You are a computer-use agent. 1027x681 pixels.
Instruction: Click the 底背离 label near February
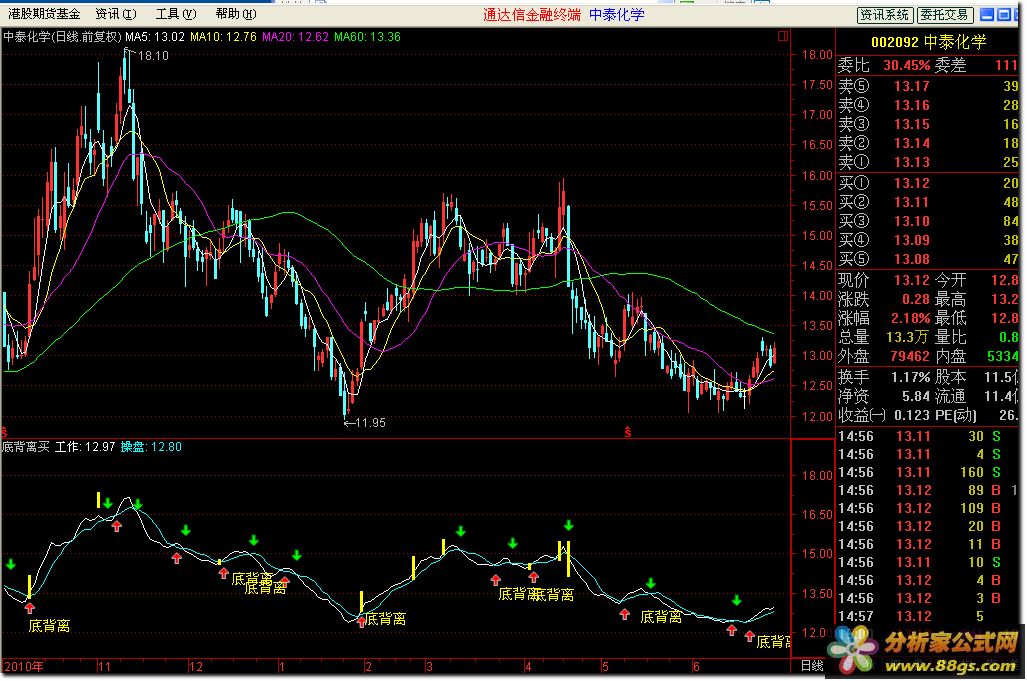pos(385,619)
